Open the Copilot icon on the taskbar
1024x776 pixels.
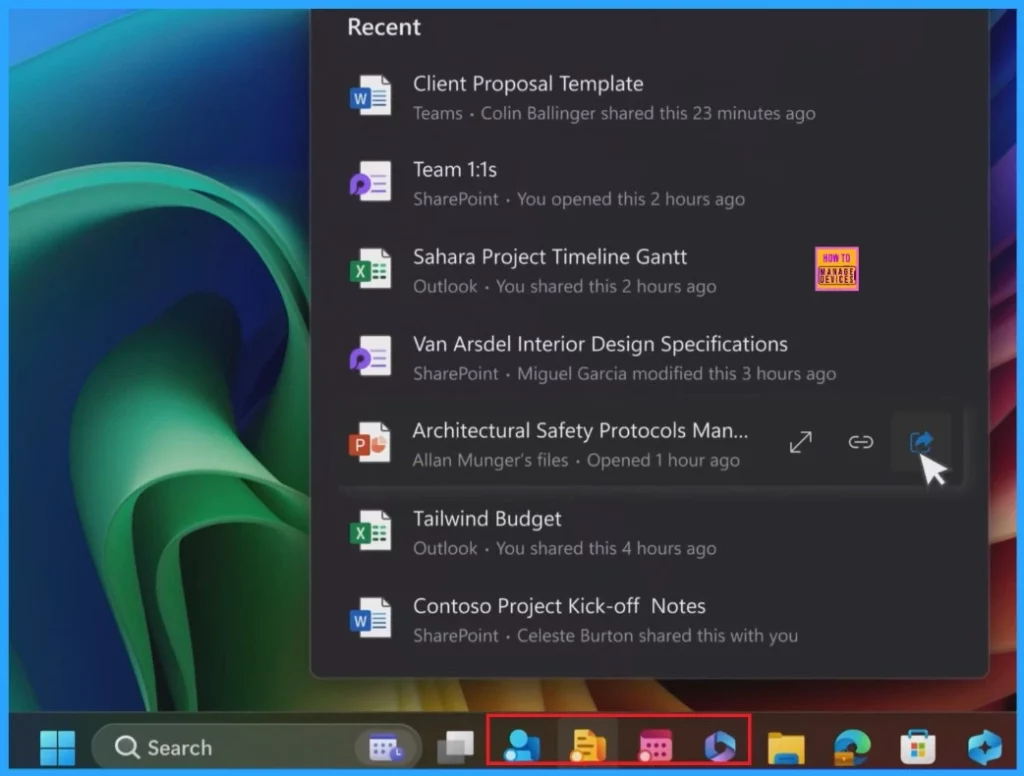(985, 747)
